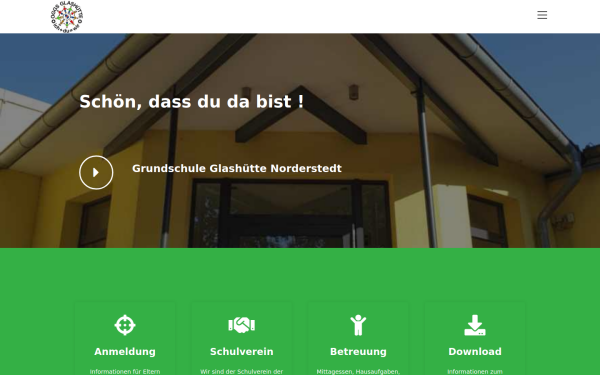
Task: Click 'Mittagessen, Hausaufgaben,' description text
Action: (x=358, y=371)
